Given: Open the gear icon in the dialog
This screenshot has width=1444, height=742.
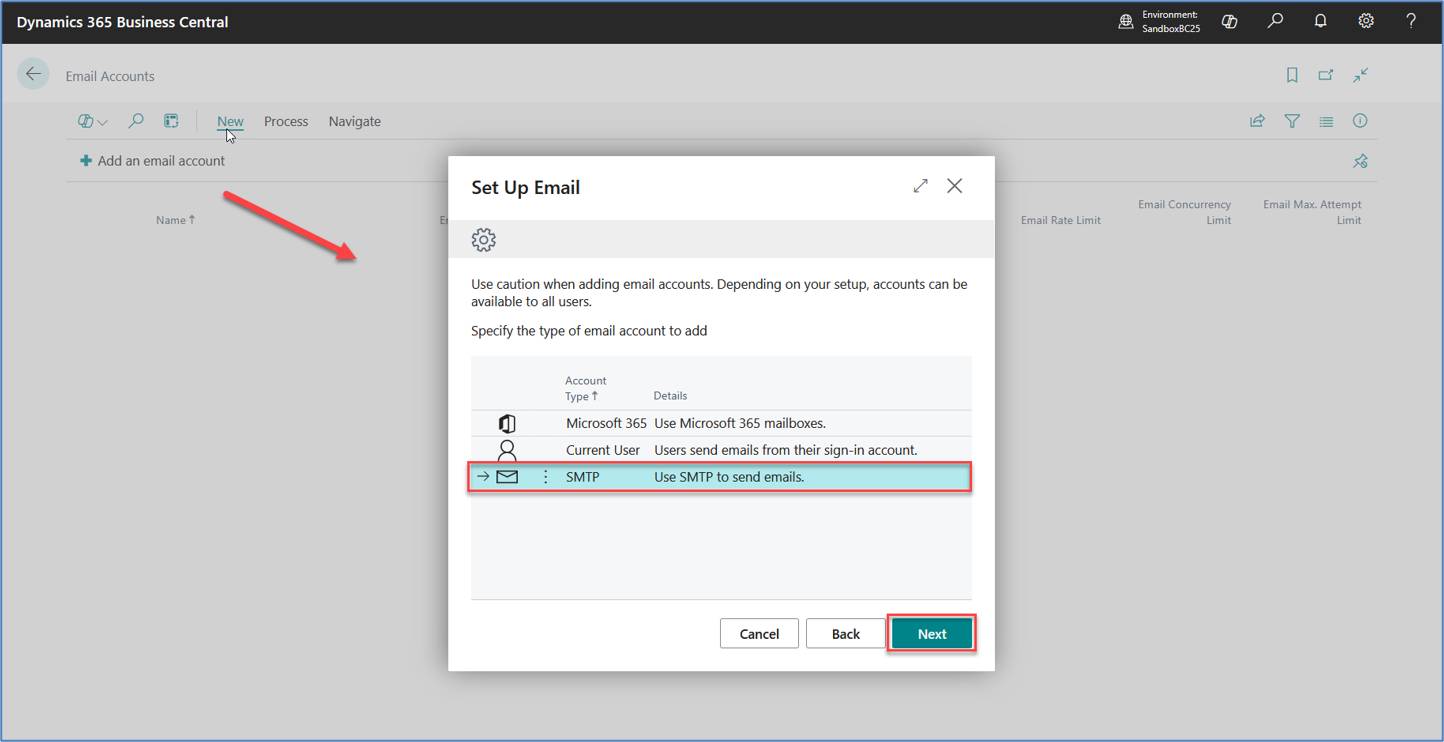Looking at the screenshot, I should coord(484,240).
